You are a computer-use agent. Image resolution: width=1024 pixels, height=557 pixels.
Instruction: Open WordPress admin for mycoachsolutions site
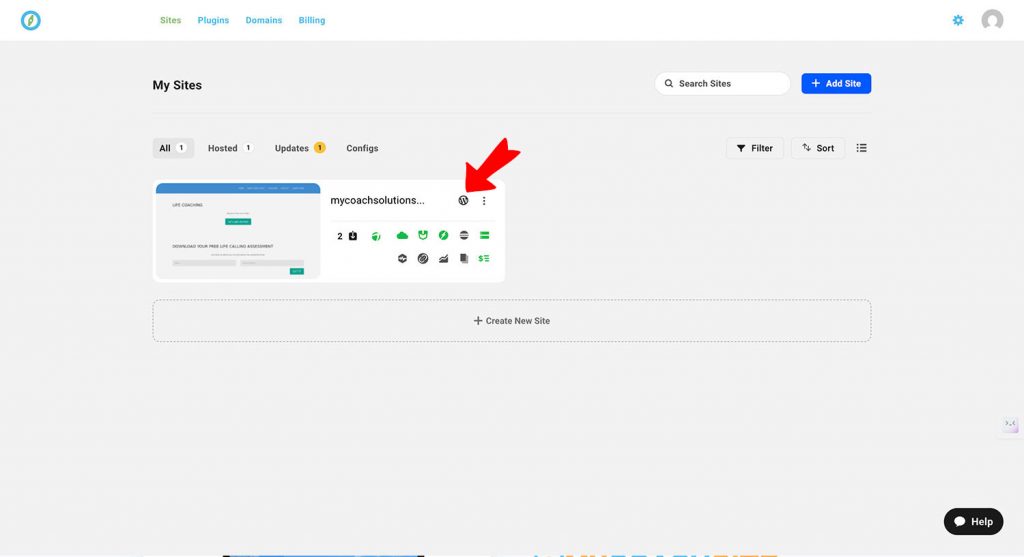(x=463, y=201)
